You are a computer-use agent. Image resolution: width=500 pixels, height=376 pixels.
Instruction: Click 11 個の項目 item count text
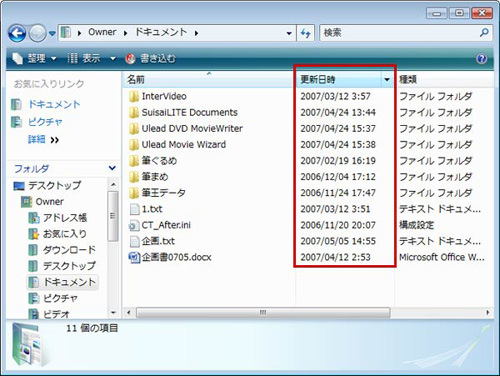click(92, 328)
